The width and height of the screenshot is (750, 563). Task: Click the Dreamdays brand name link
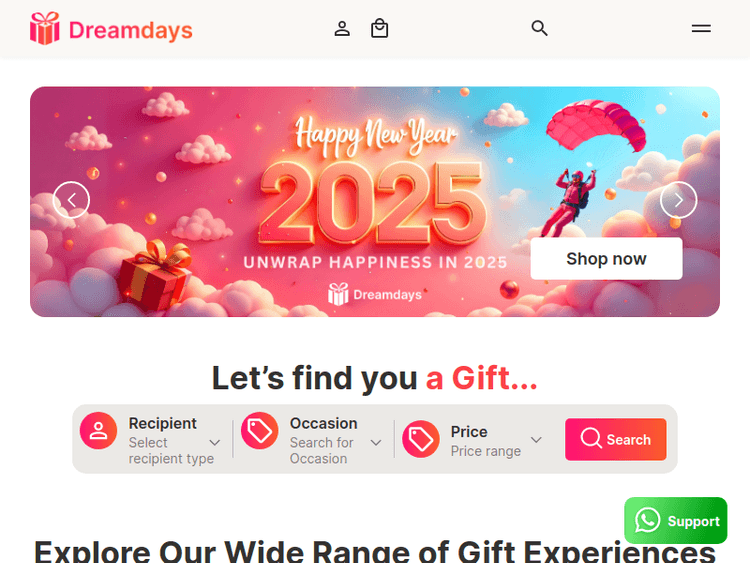[x=131, y=30]
